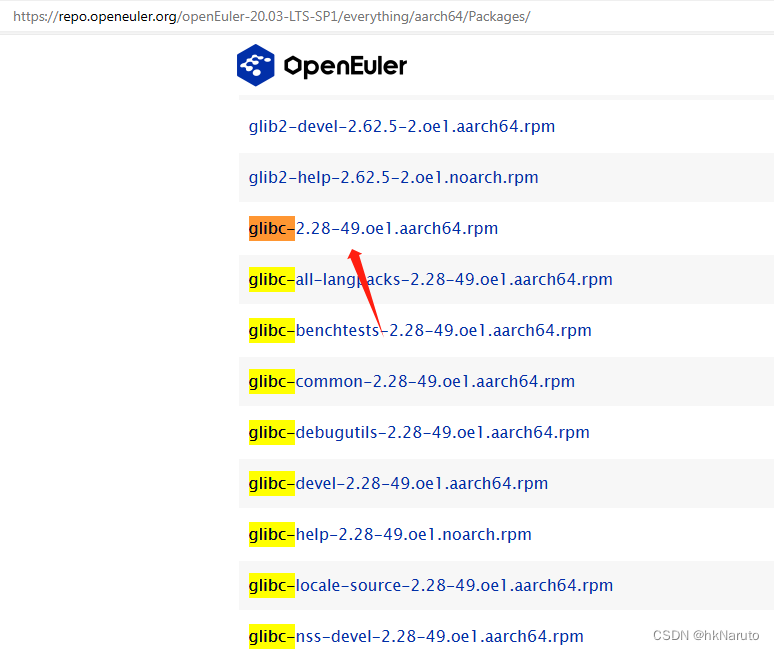Image resolution: width=774 pixels, height=650 pixels.
Task: Open glibc-help-2.28-49.oe1.noarch.rpm link
Action: tap(390, 535)
